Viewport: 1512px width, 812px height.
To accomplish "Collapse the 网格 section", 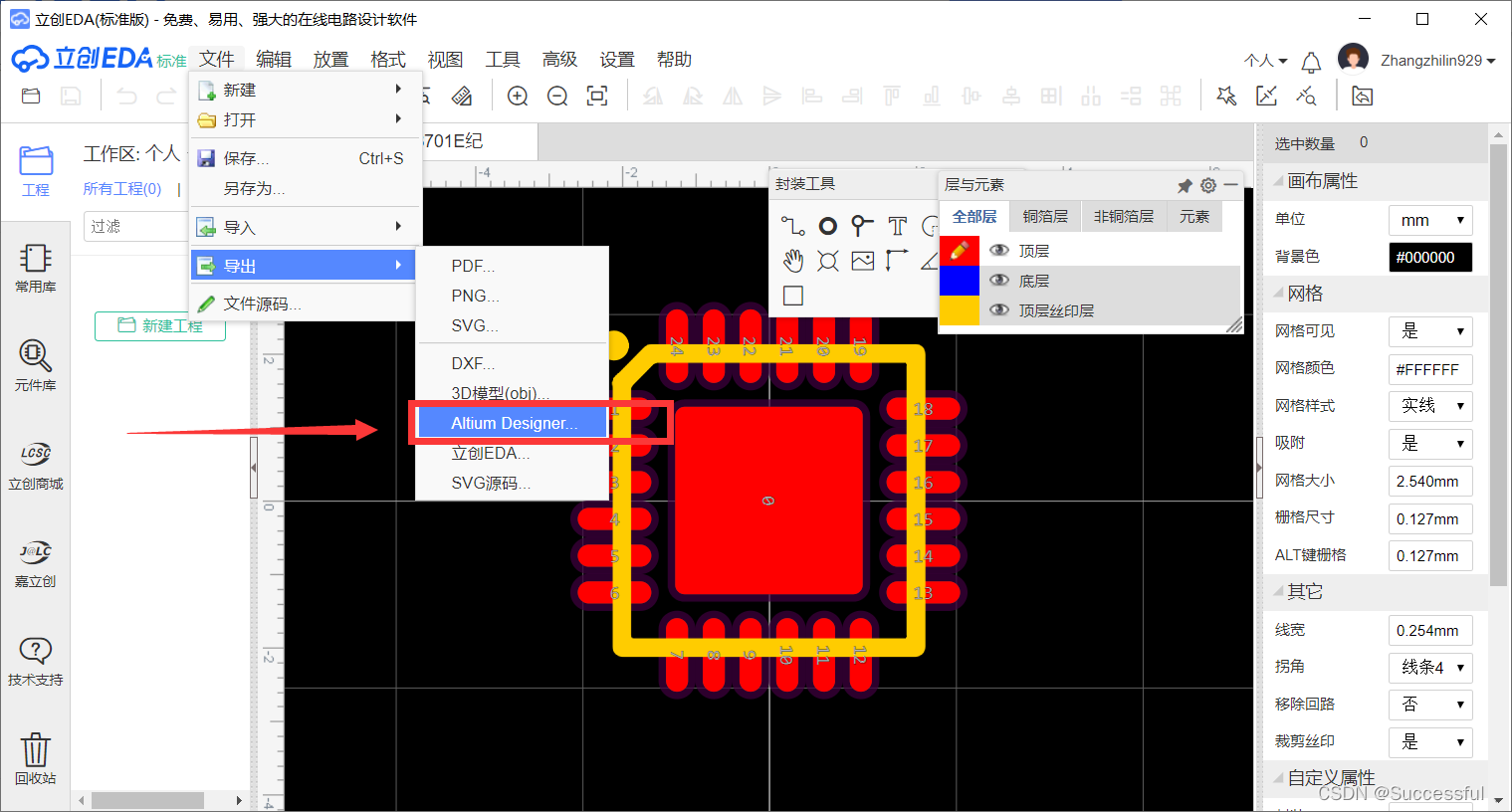I will point(1278,294).
